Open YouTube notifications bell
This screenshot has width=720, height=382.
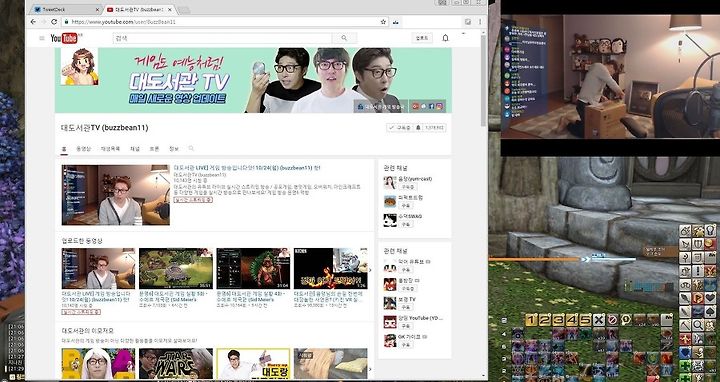click(445, 38)
